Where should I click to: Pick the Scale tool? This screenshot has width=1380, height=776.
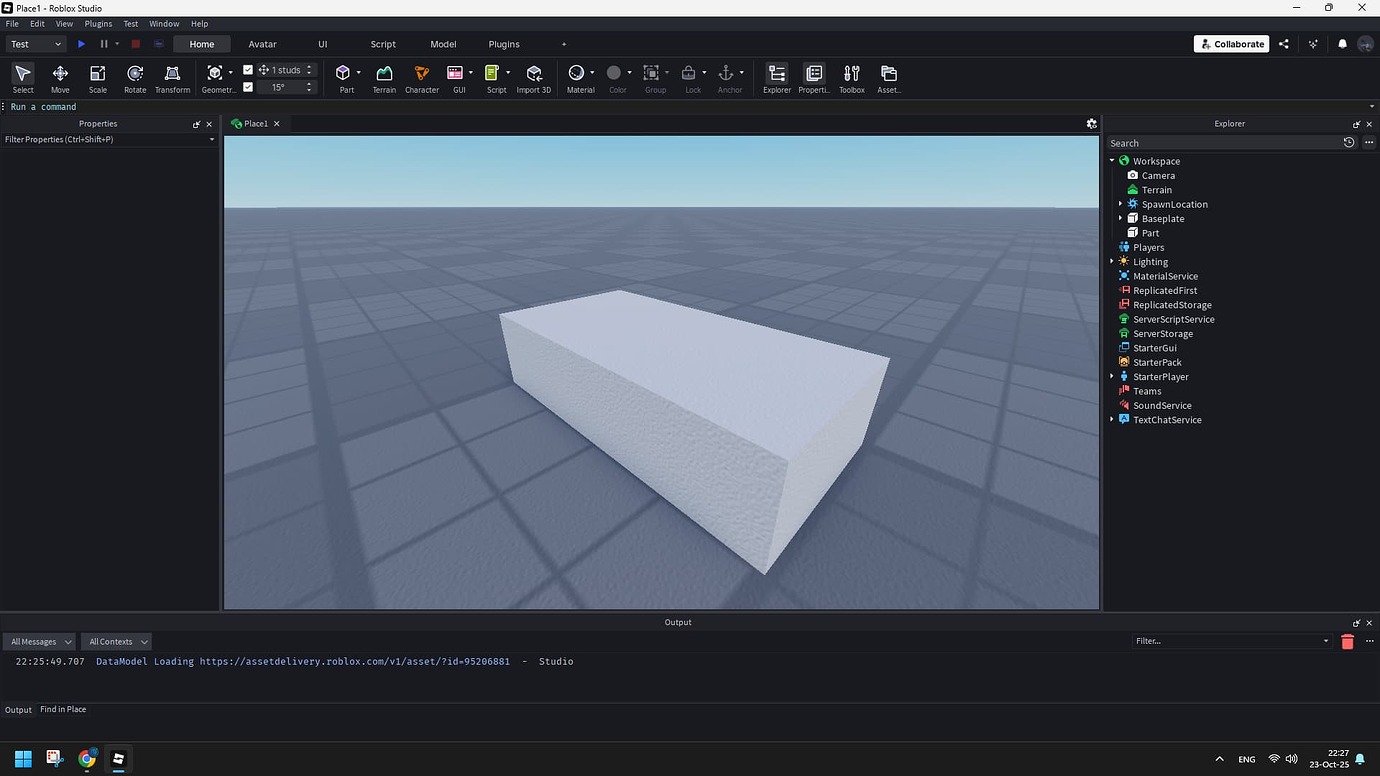click(98, 78)
